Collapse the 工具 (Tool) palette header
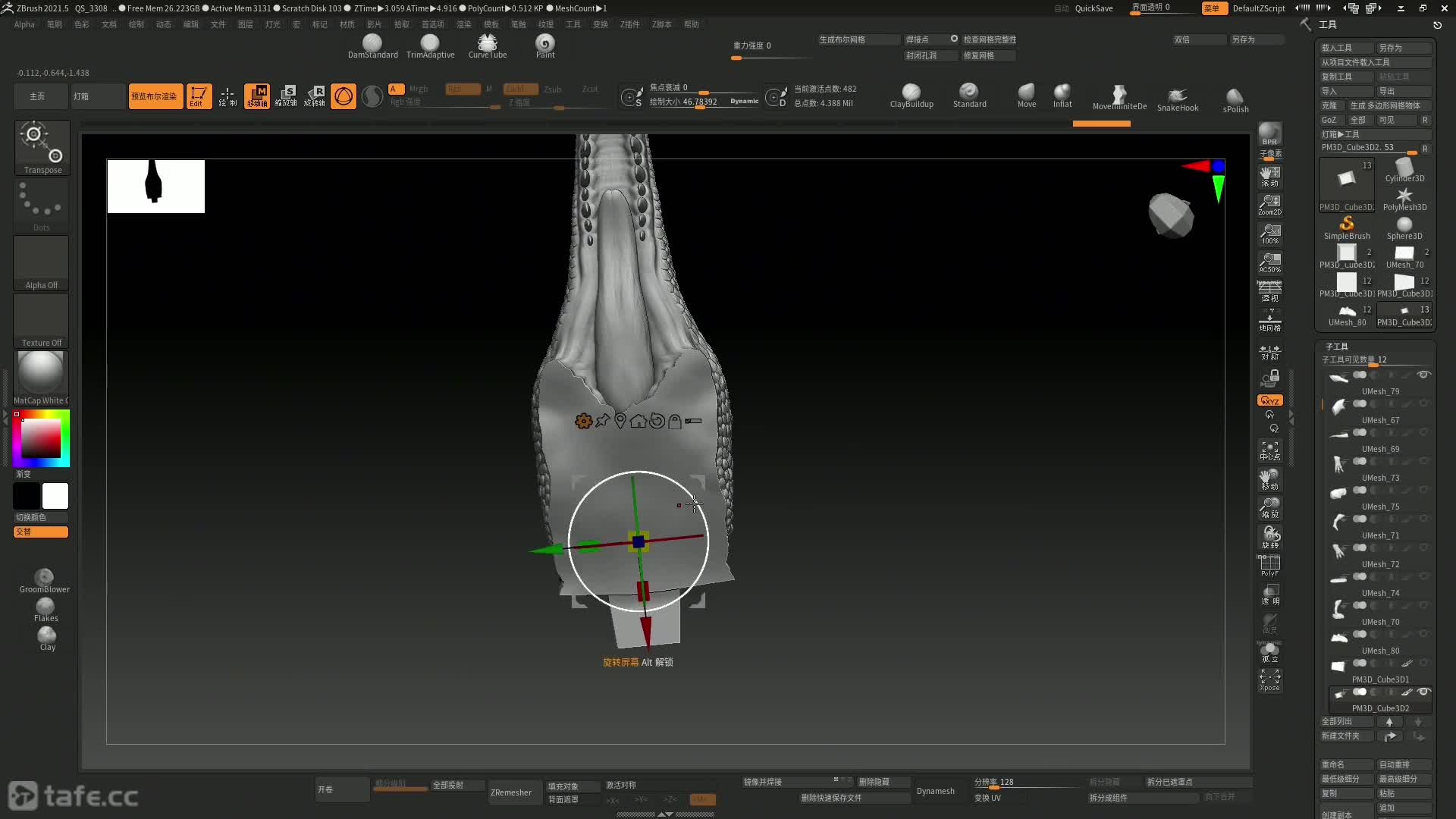Screen dimensions: 1456x819 (x=1328, y=25)
